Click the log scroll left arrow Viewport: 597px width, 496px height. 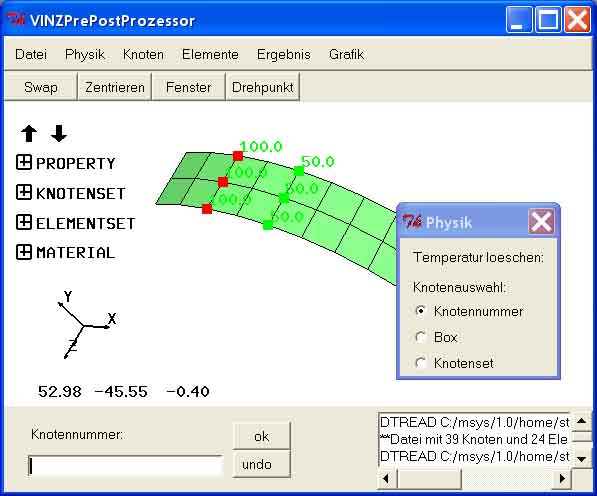386,478
